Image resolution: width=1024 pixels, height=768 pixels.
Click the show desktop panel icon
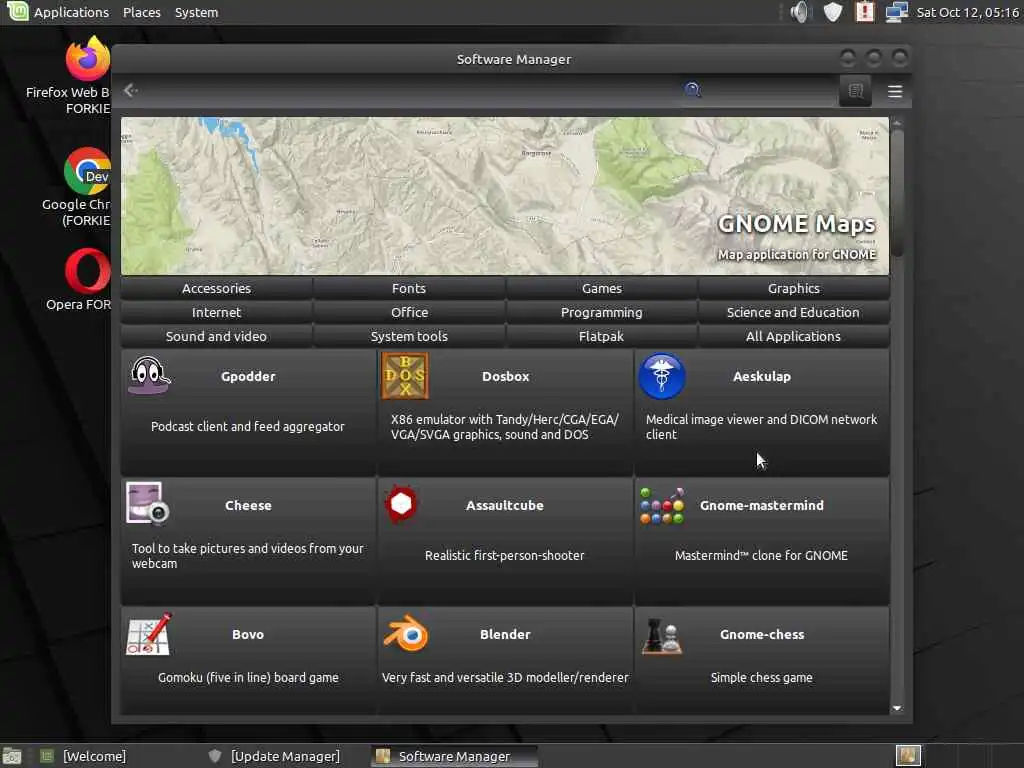click(12, 756)
